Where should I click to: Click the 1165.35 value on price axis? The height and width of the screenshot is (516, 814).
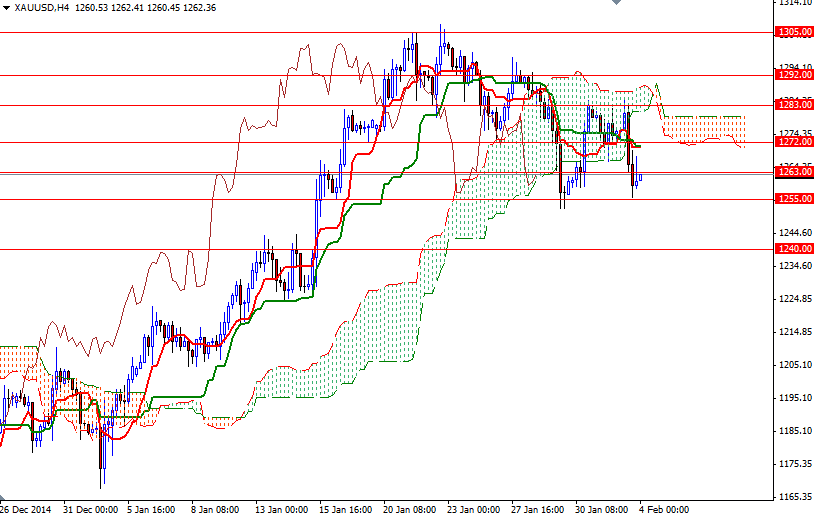point(794,496)
